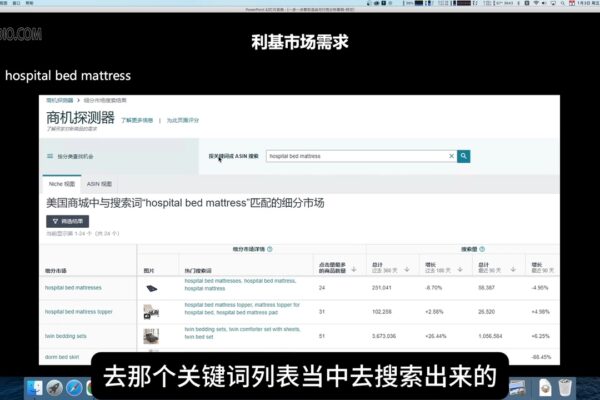Screen dimensions: 600x400
Task: Click top search terms for hospital bed mattresses
Action: click(240, 284)
